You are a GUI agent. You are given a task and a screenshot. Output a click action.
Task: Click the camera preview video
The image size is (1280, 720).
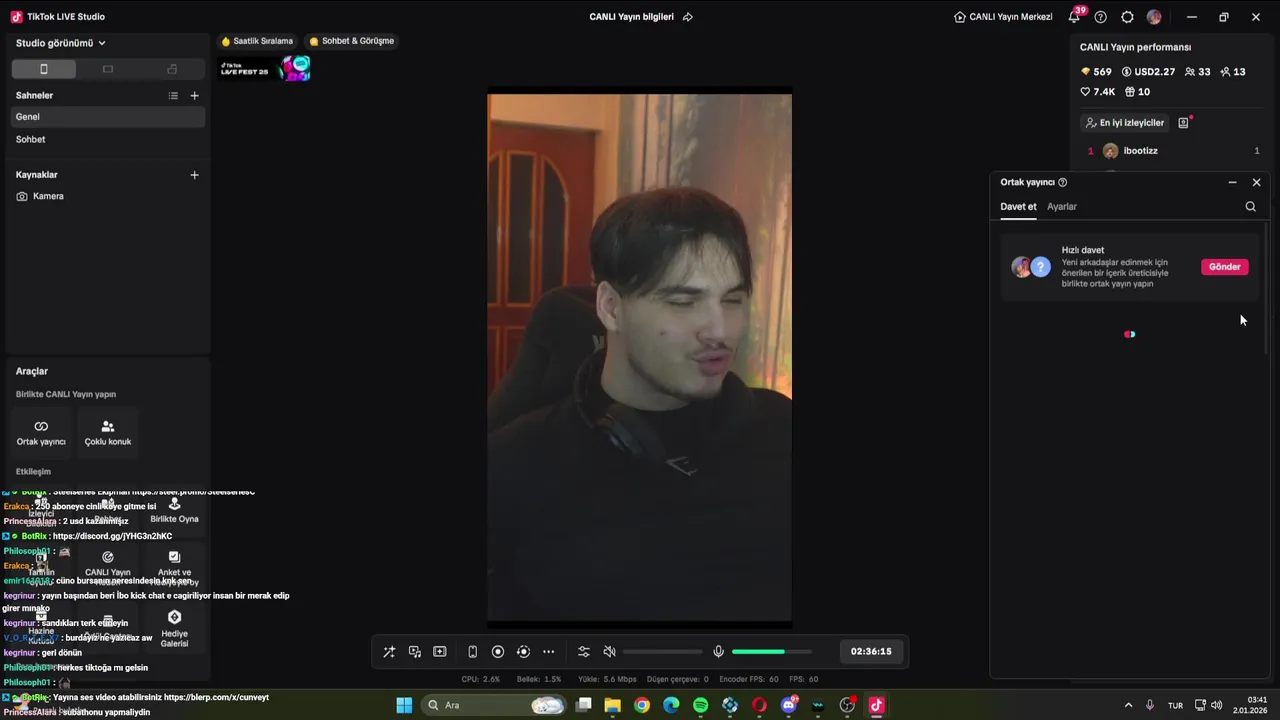[640, 359]
